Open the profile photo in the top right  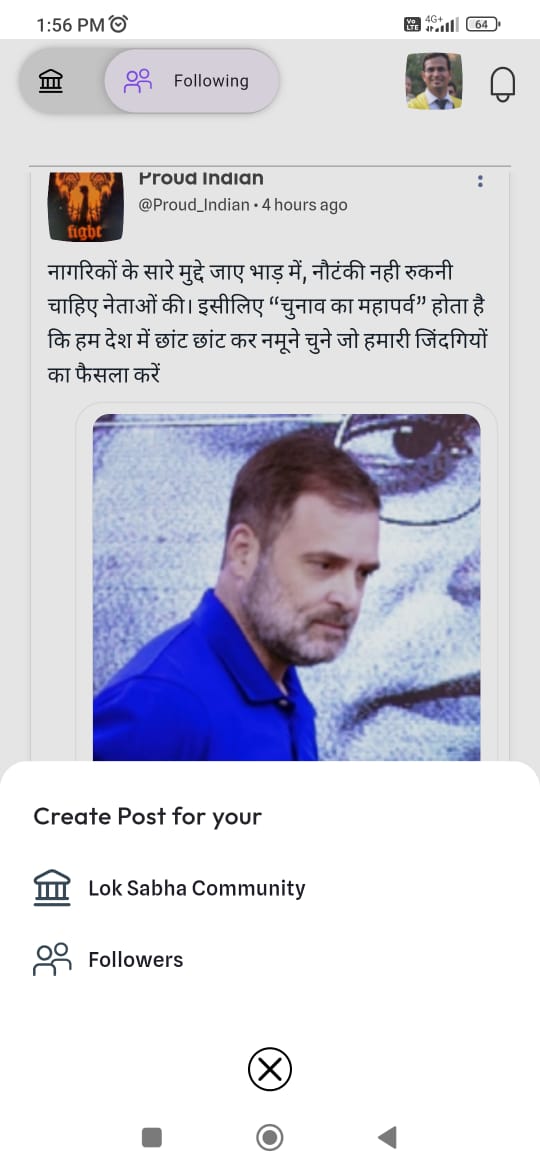434,81
